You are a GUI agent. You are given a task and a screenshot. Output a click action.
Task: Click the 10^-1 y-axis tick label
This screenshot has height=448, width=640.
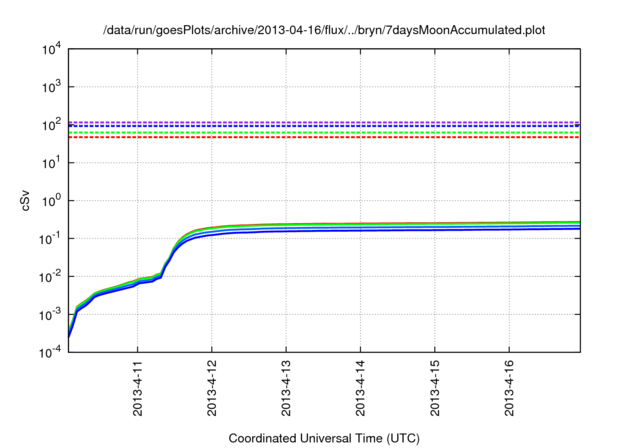[50, 238]
